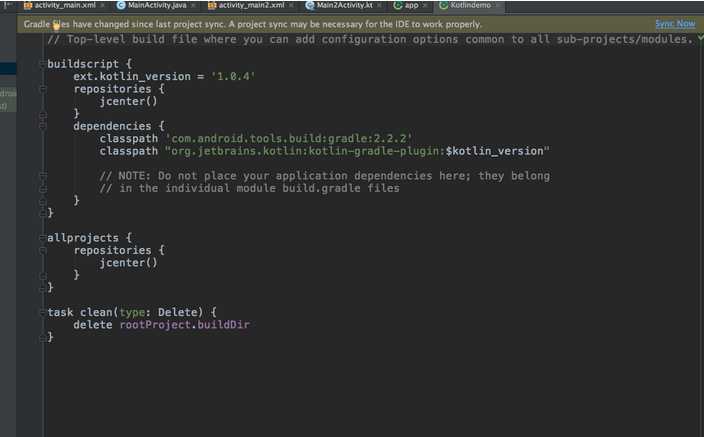Click the MainActivity.java class icon
Image resolution: width=704 pixels, height=437 pixels.
121,5
